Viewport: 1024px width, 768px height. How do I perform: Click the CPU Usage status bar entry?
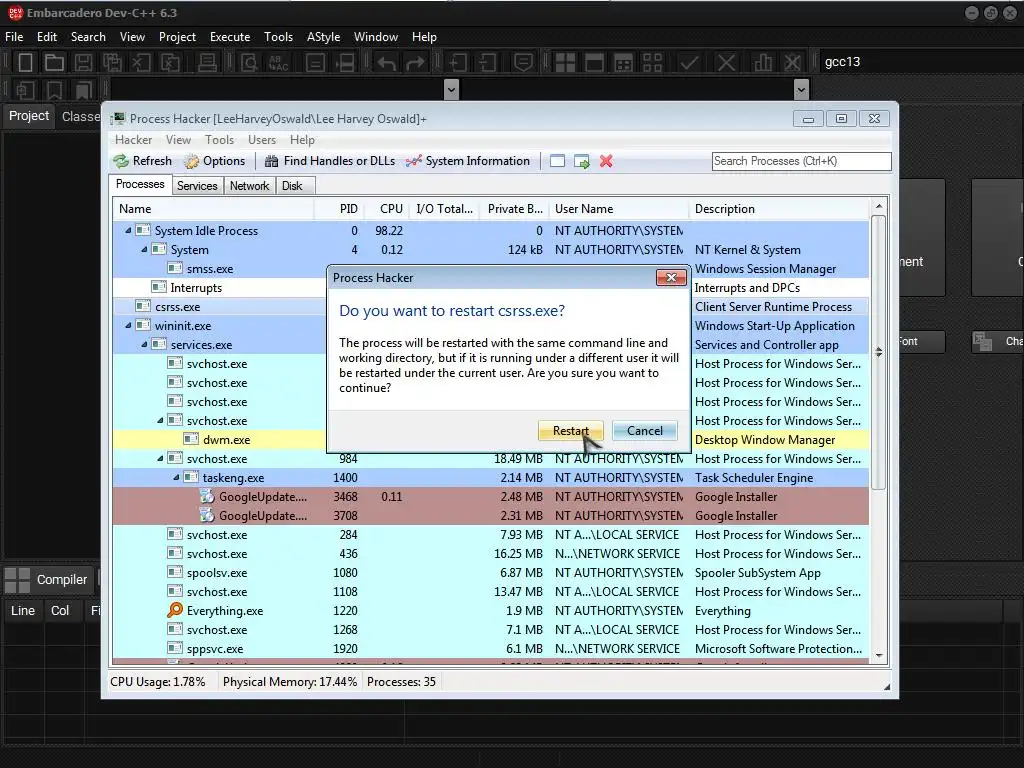coord(157,682)
